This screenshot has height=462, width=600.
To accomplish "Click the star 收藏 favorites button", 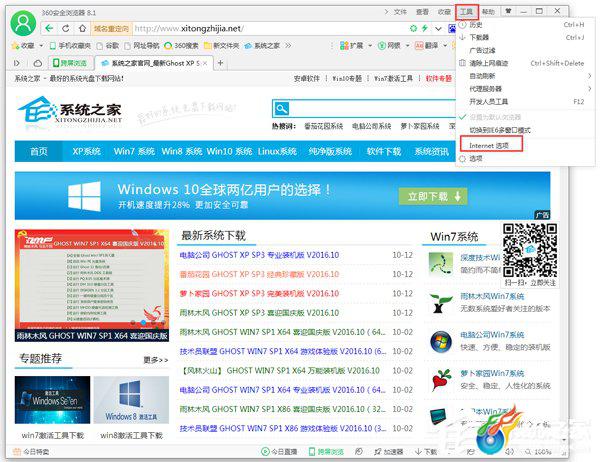I will coord(23,46).
